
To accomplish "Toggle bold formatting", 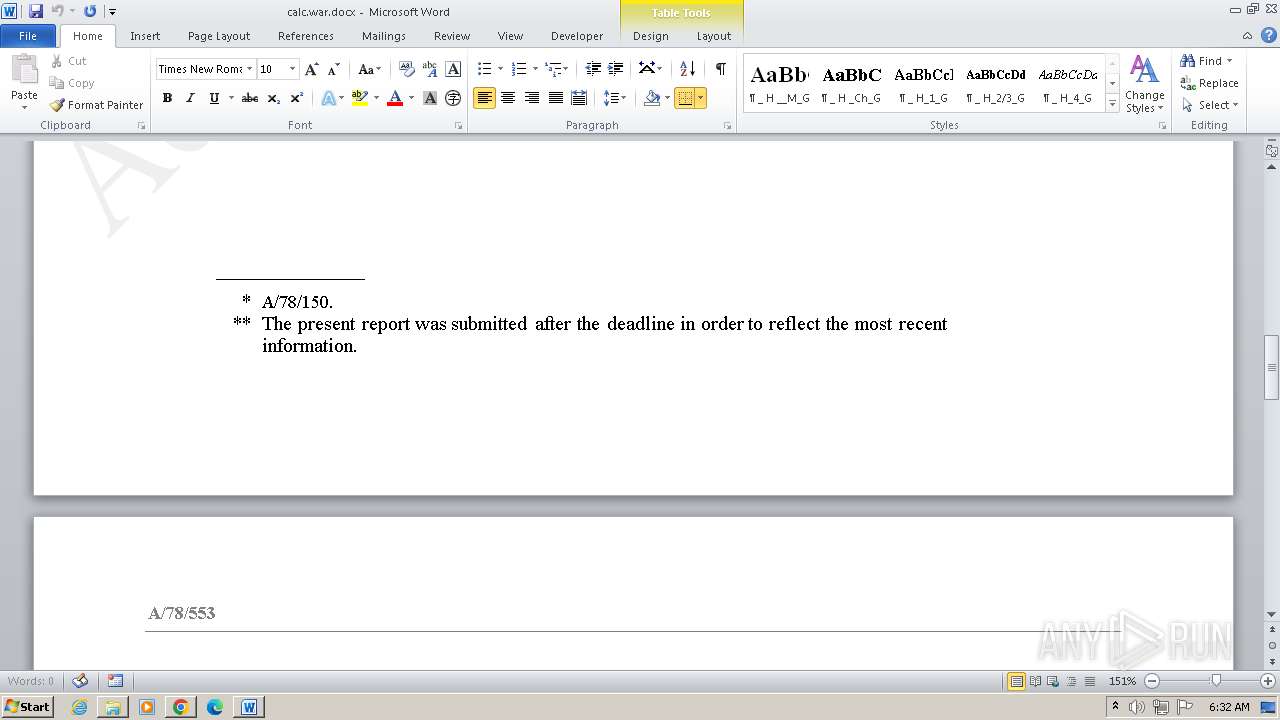I will tap(167, 98).
